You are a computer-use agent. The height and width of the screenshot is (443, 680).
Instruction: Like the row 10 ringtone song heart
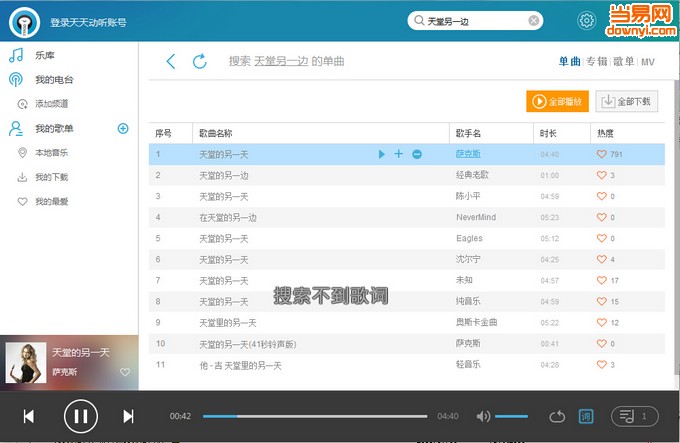tap(602, 343)
